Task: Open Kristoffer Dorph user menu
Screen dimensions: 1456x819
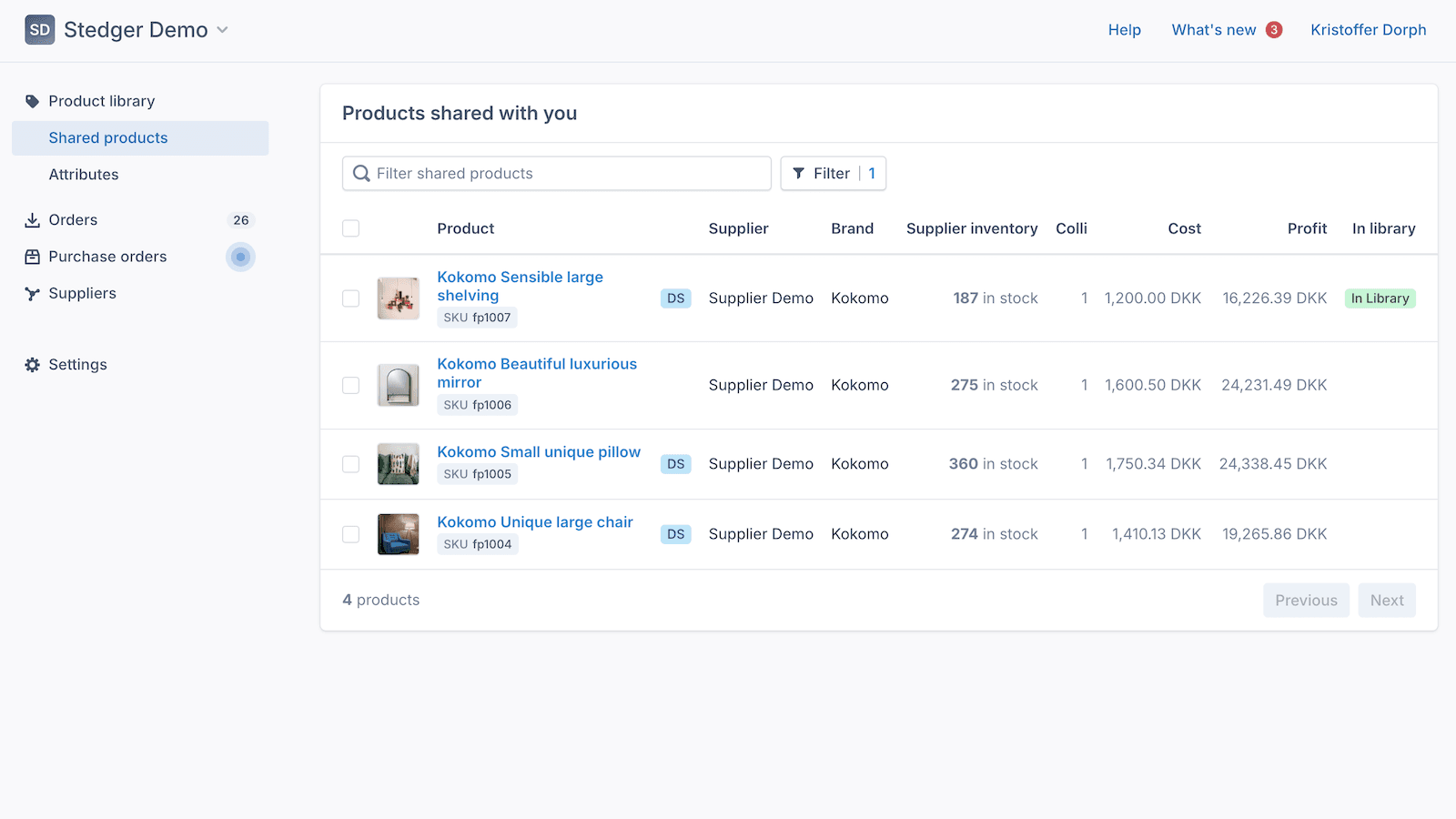Action: click(1368, 30)
